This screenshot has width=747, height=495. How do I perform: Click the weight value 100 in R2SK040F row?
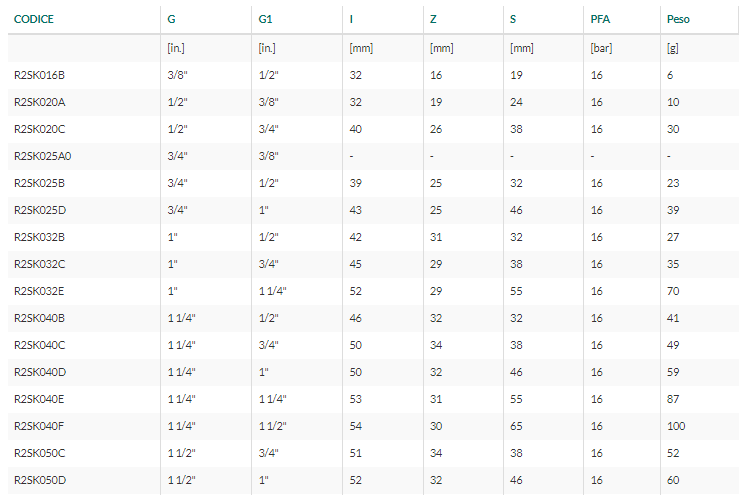click(x=676, y=426)
